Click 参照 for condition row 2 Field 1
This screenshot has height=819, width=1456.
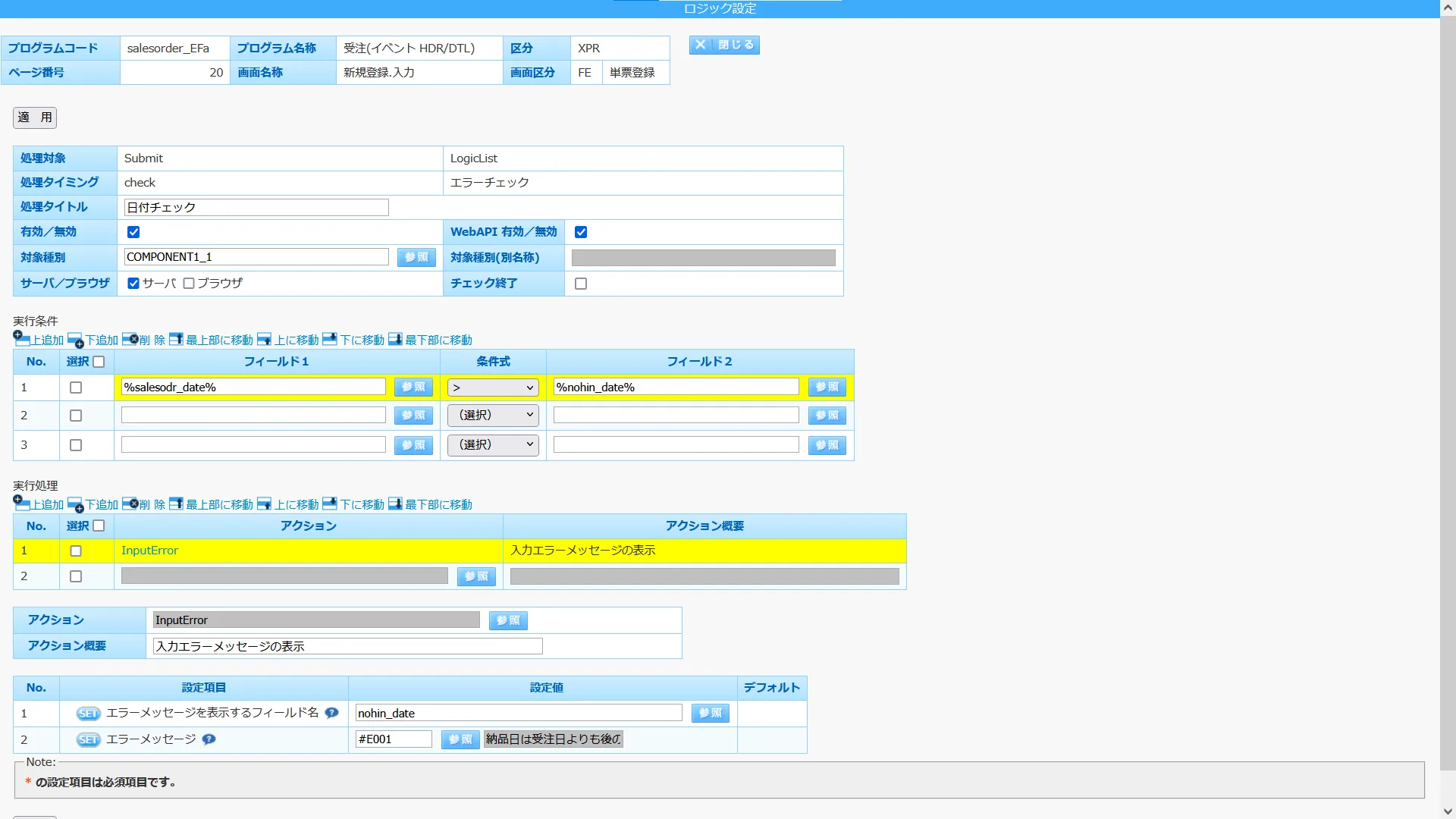[413, 416]
